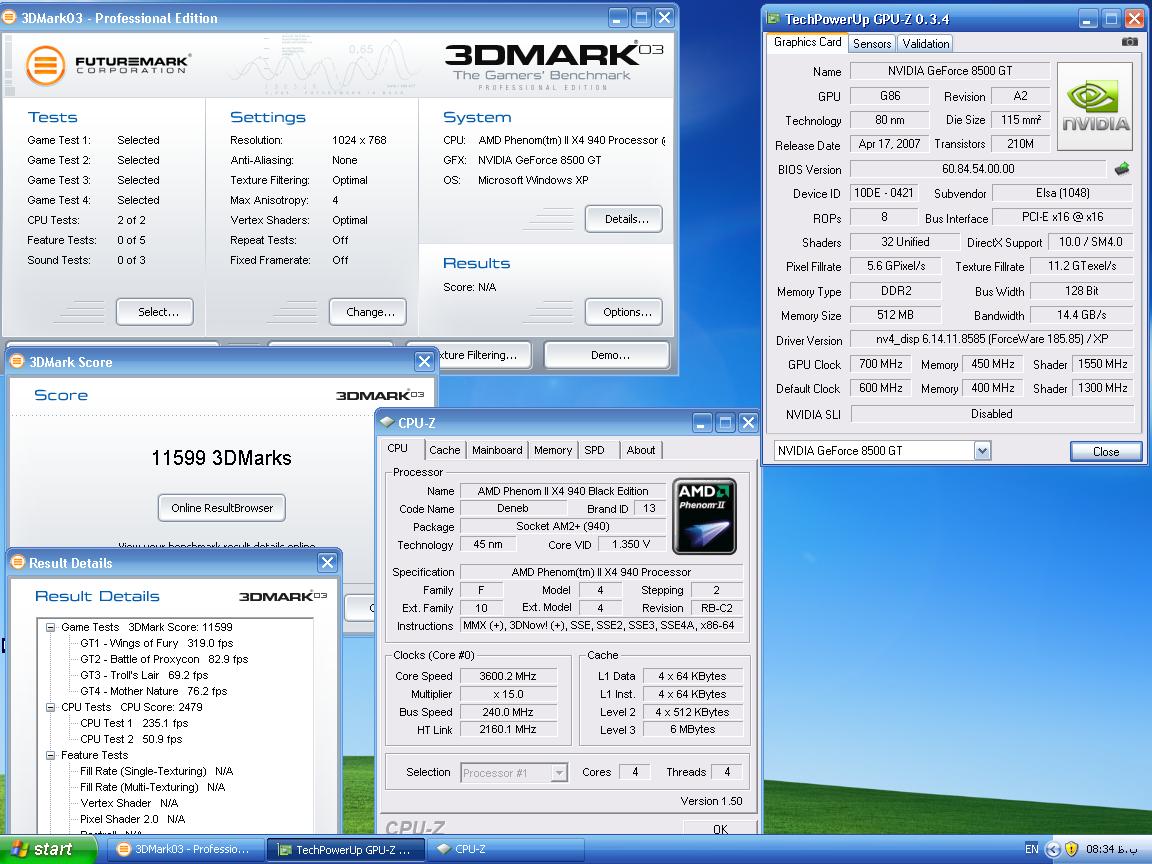Switch to the Sensors tab in GPU-Z

(x=871, y=43)
